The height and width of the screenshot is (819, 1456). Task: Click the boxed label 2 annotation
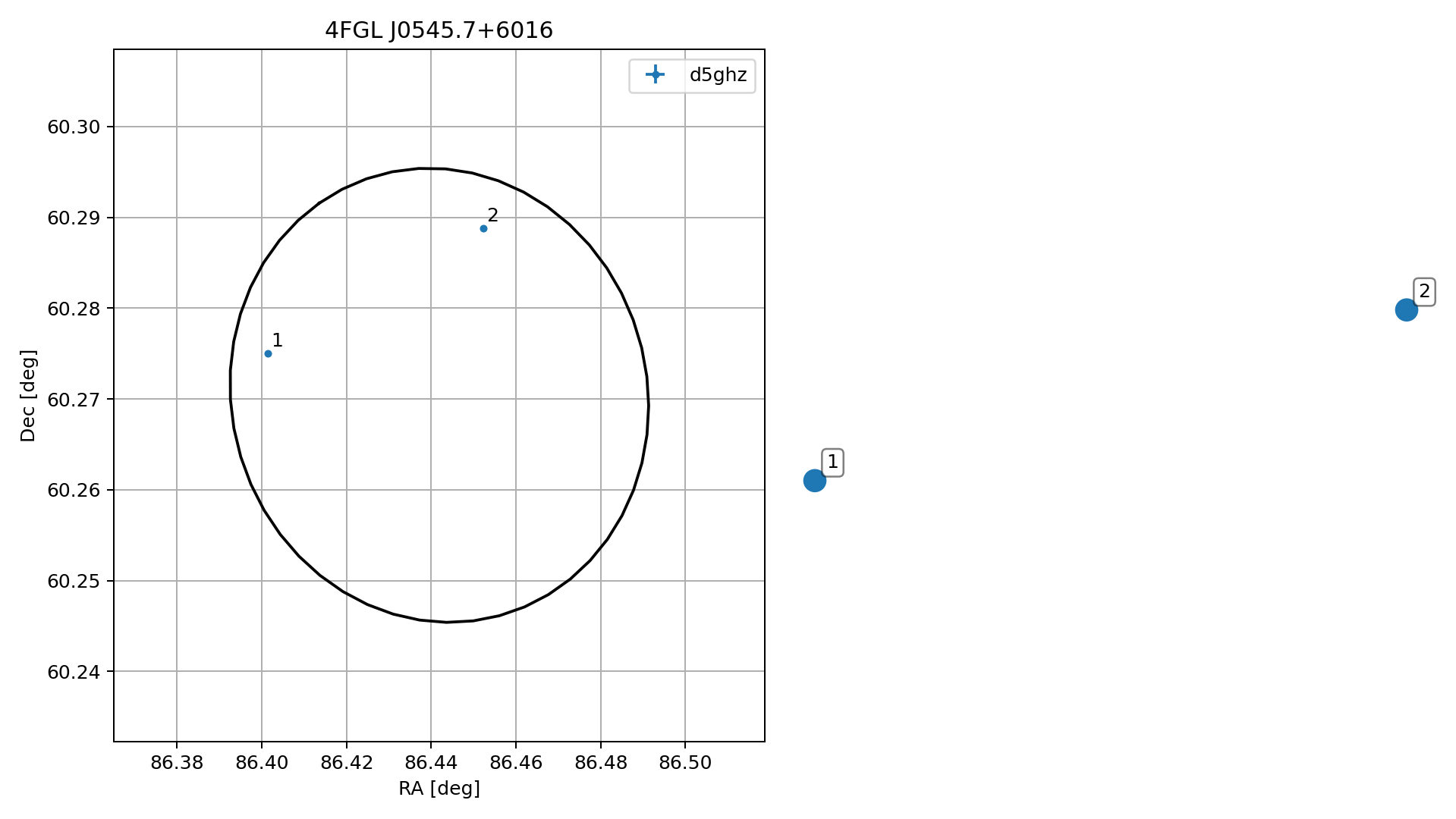(x=1424, y=292)
